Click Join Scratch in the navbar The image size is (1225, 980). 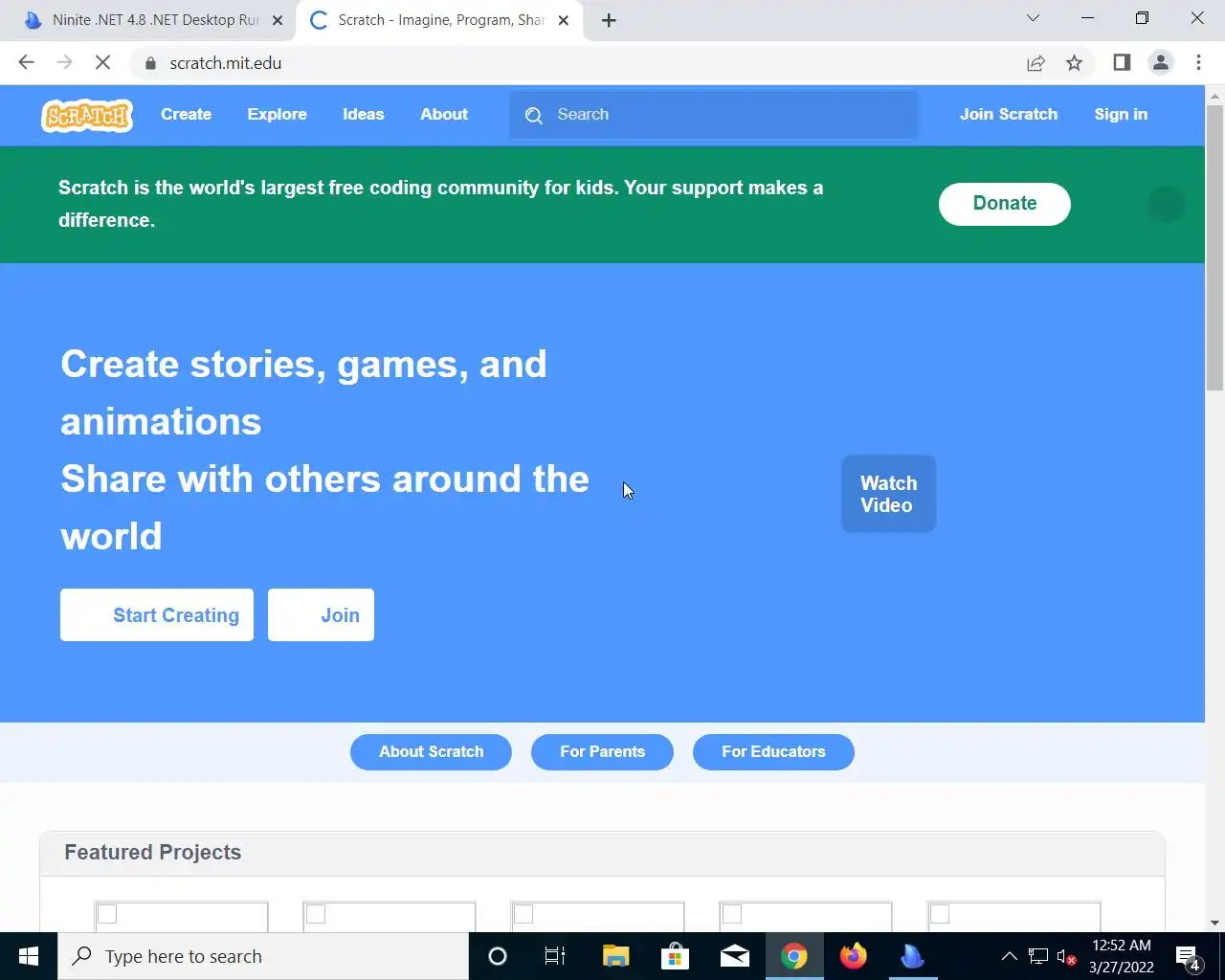(1009, 114)
